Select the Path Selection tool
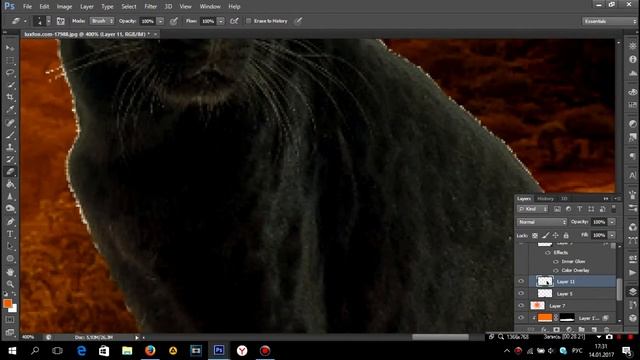Screen dimensions: 640x360 coord(10,246)
